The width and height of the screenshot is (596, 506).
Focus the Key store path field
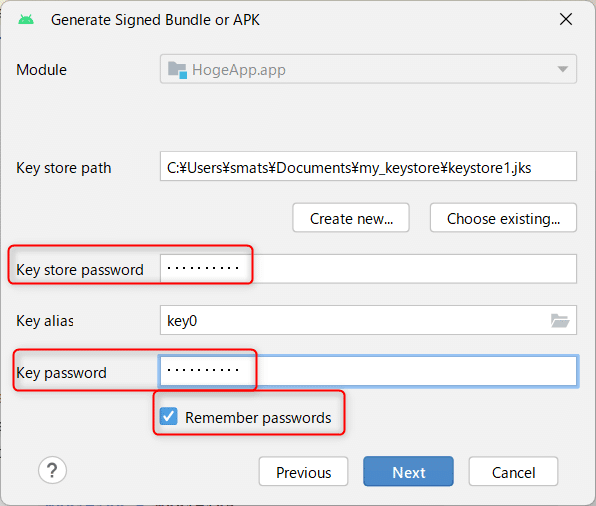368,167
